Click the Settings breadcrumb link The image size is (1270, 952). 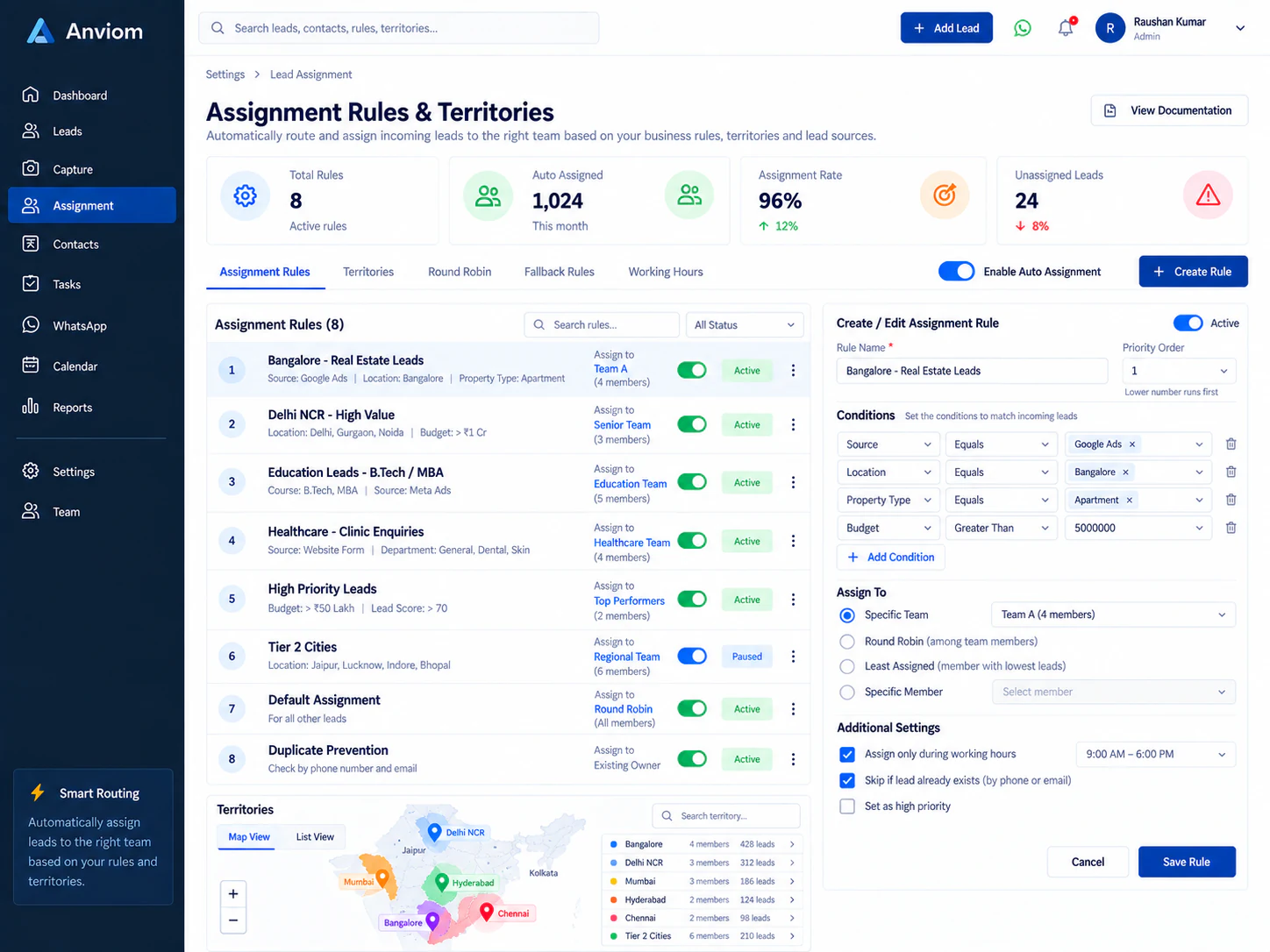pyautogui.click(x=225, y=75)
